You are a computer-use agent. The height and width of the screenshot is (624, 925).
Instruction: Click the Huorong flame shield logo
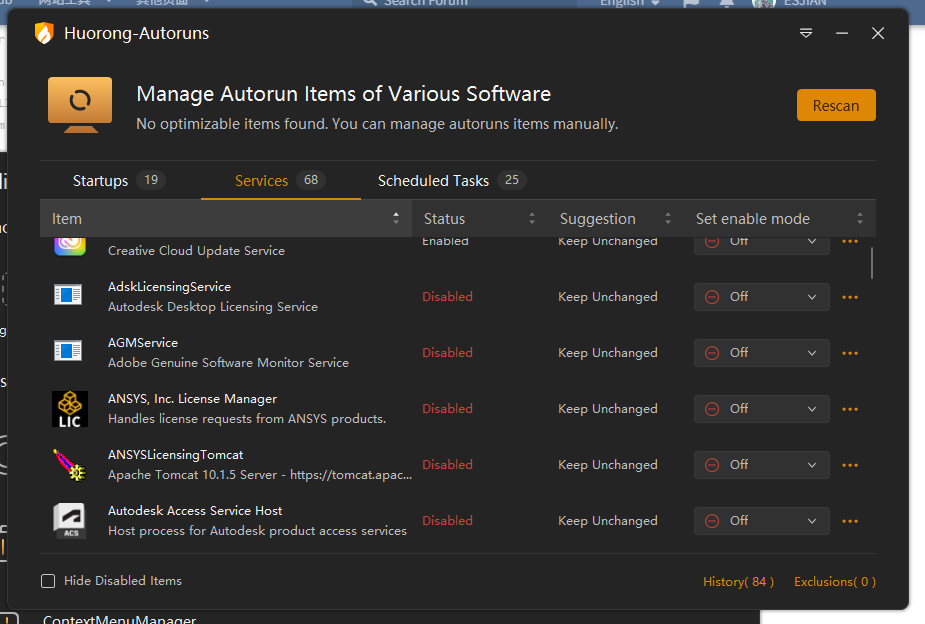click(44, 33)
